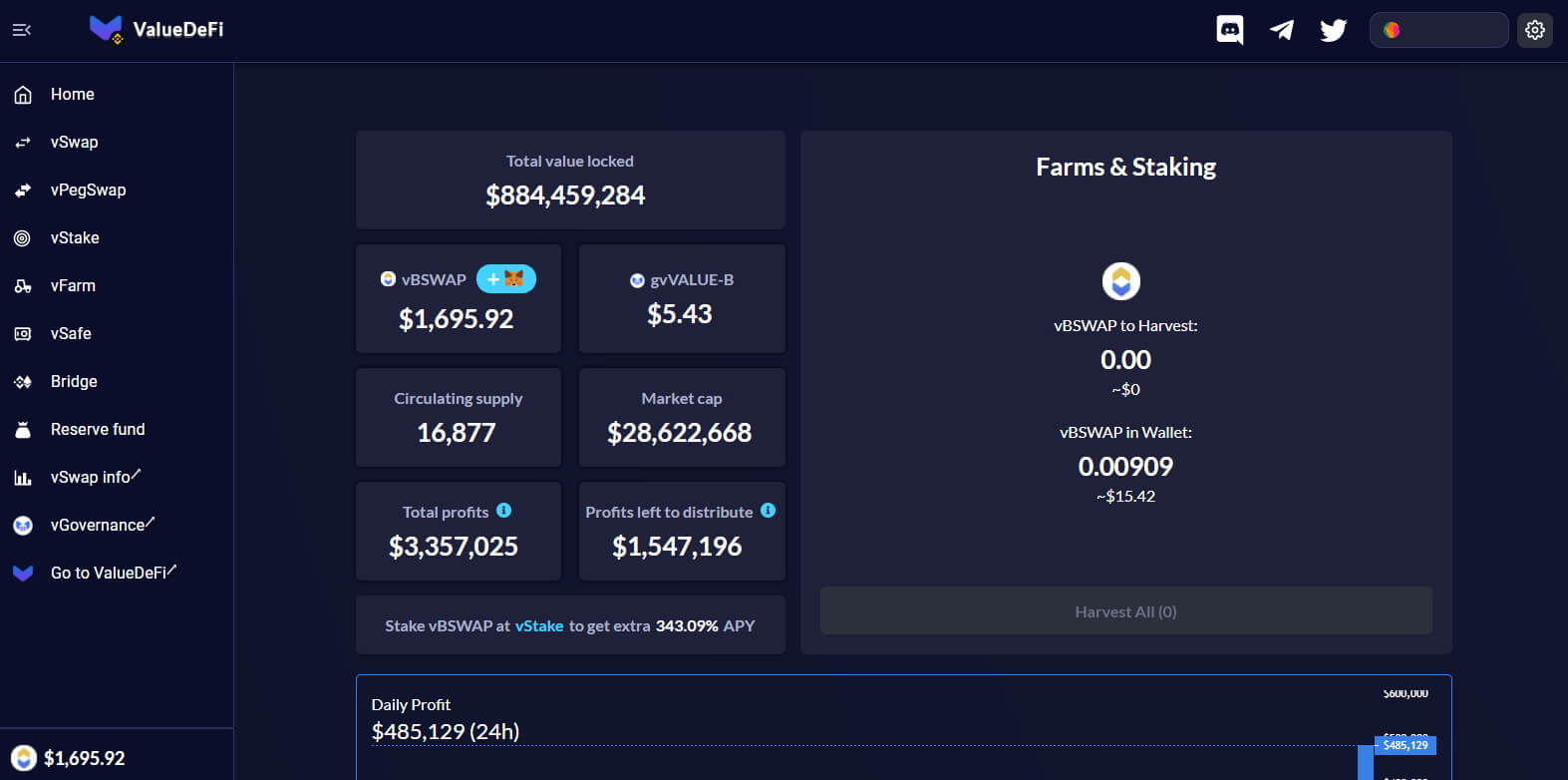Open vPegSwap menu item

coord(89,190)
